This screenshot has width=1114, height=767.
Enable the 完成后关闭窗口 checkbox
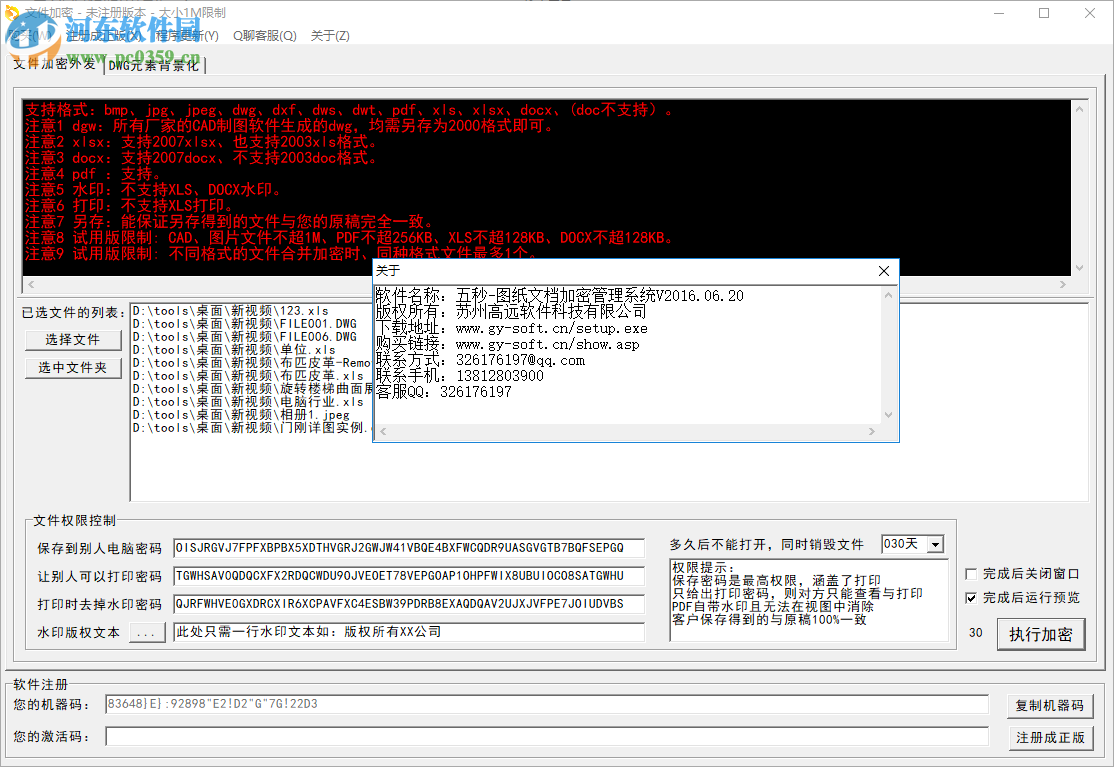coord(971,574)
